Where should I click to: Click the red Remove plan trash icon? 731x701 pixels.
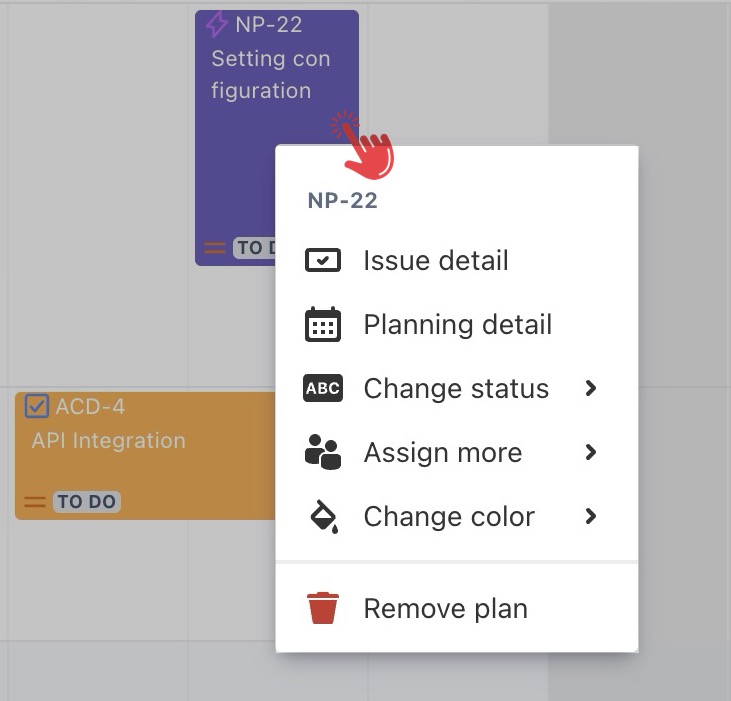pos(322,608)
